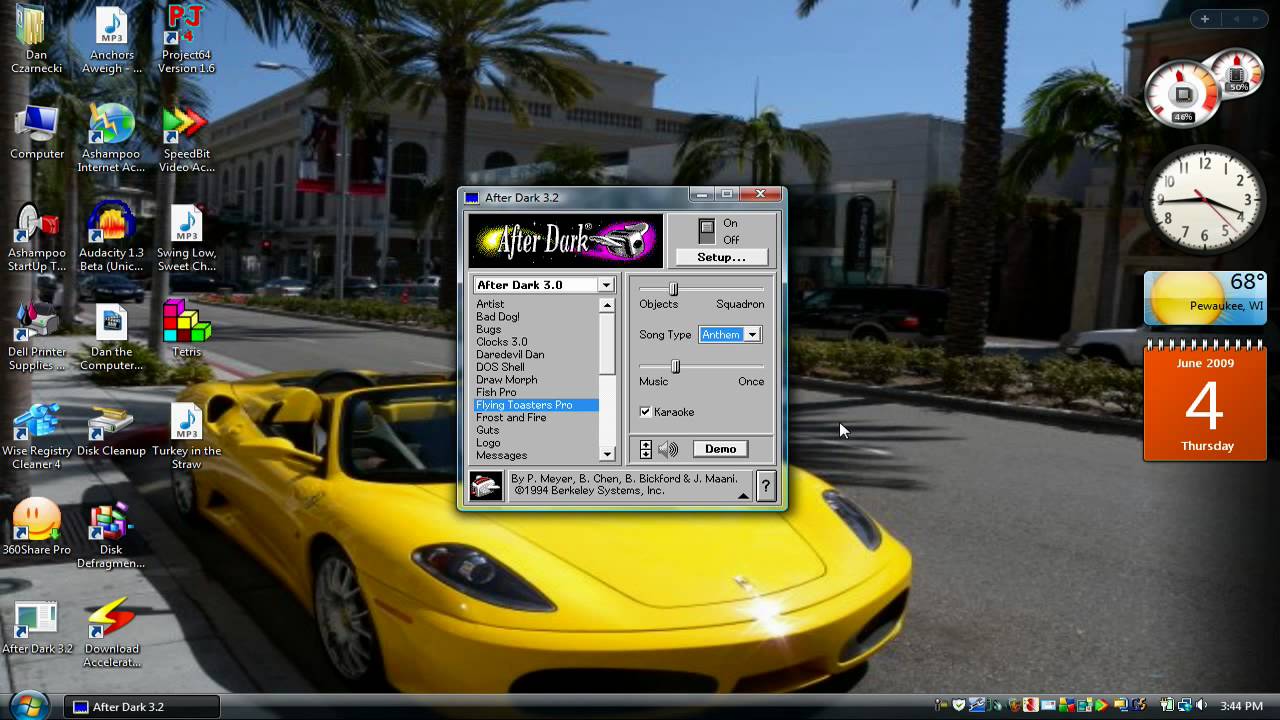1280x720 pixels.
Task: Choose Messages module
Action: click(x=536, y=456)
